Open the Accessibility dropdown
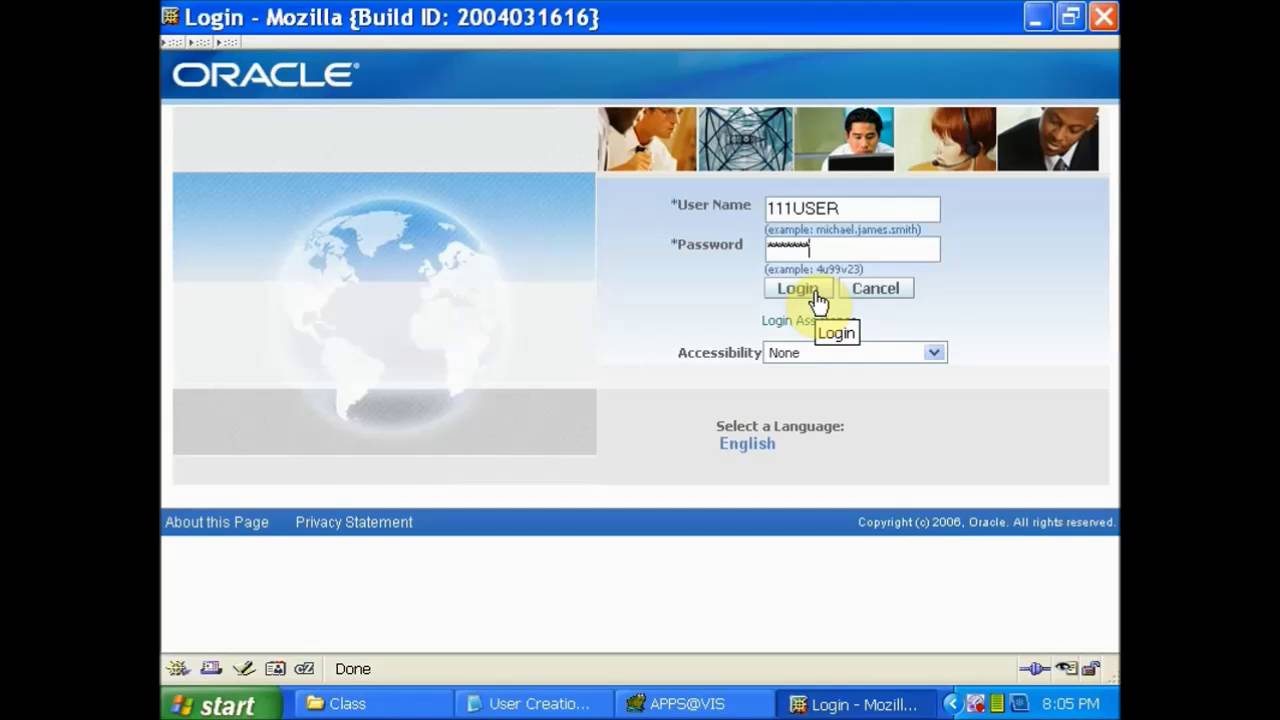The height and width of the screenshot is (720, 1280). pyautogui.click(x=855, y=352)
